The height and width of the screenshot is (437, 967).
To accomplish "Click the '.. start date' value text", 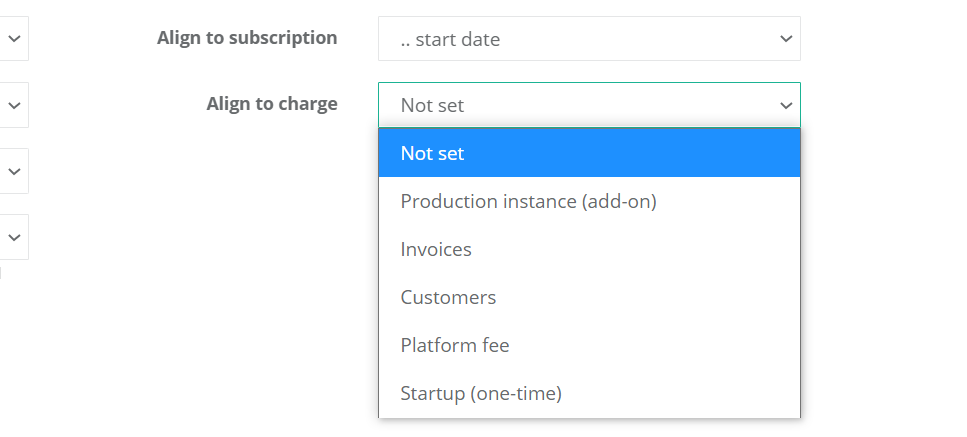I will pyautogui.click(x=450, y=40).
